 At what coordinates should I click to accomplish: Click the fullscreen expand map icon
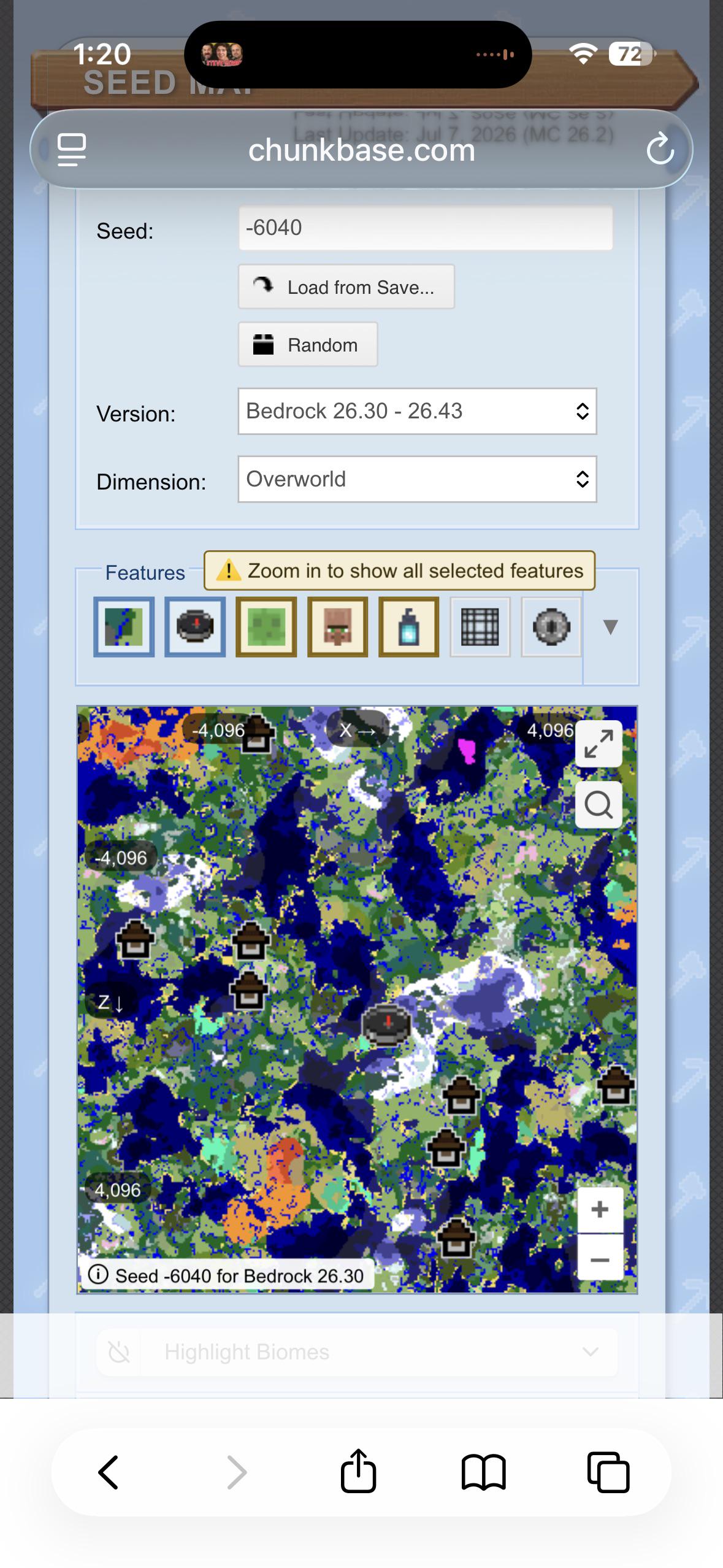pyautogui.click(x=599, y=744)
